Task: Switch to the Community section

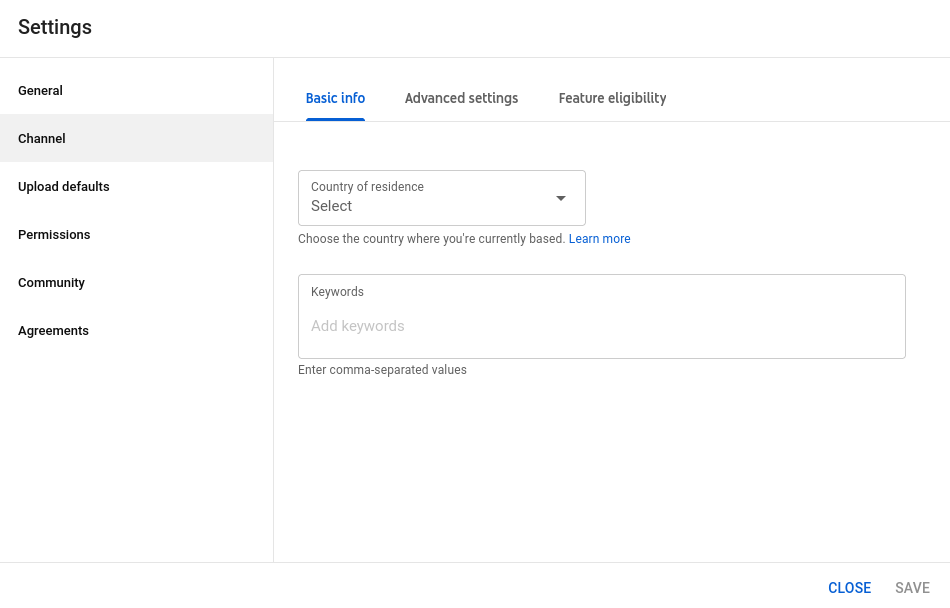Action: pos(136,282)
